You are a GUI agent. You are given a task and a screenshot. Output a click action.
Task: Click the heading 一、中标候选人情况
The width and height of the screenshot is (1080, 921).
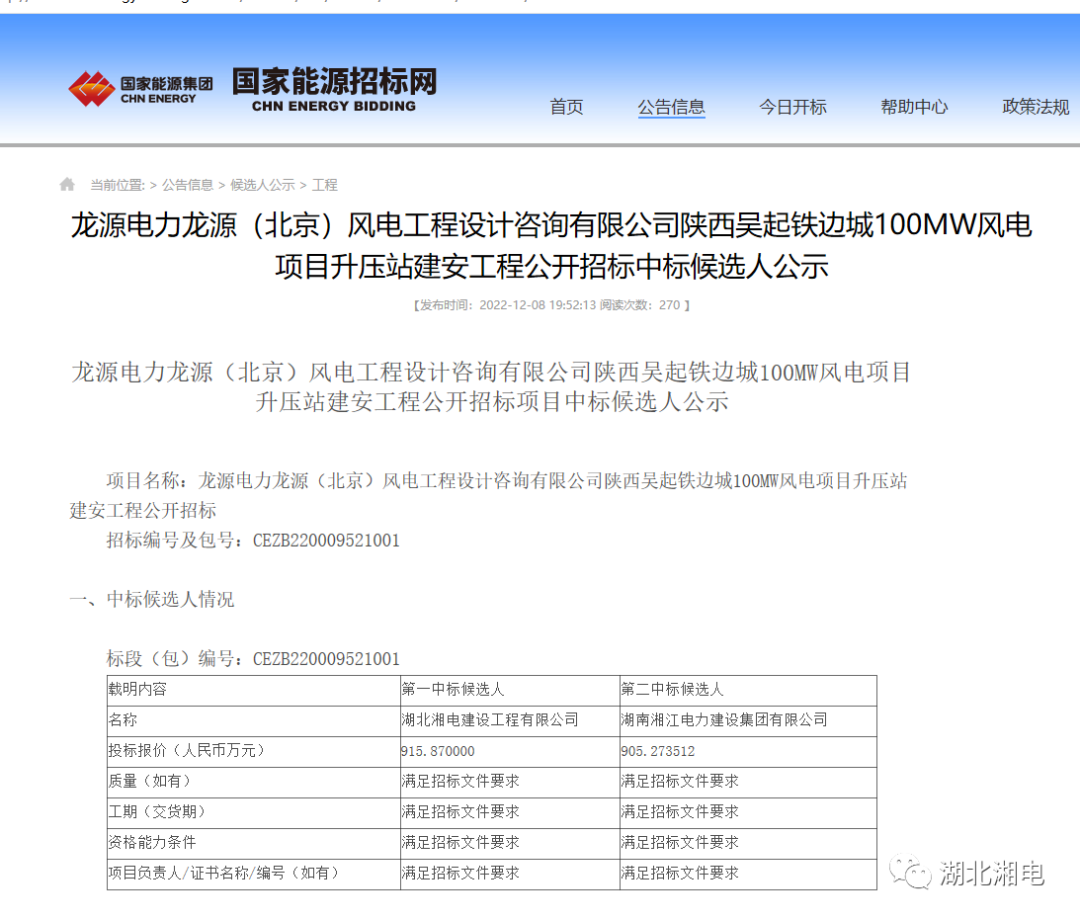[x=152, y=599]
